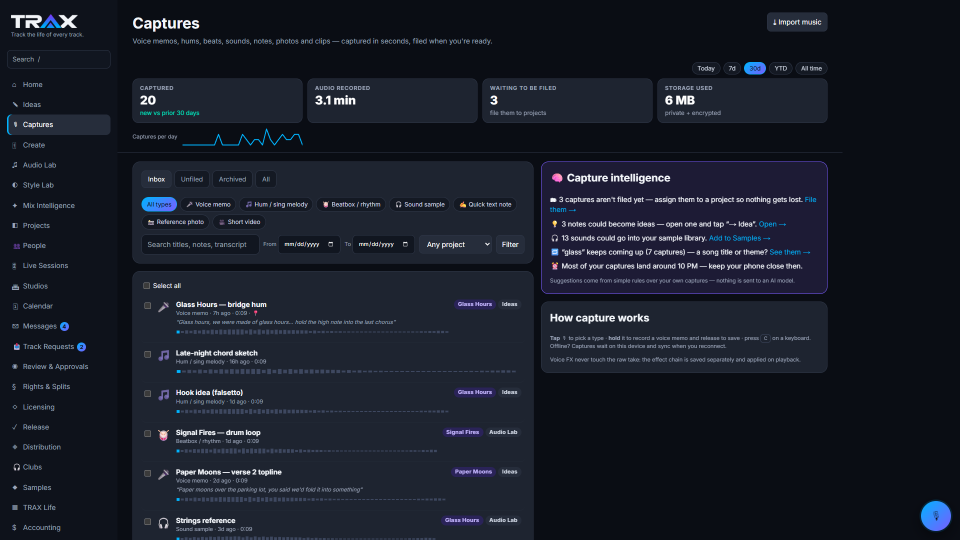Click the microphone icon of Glass Hours bridge hum
960x540 pixels.
pos(163,307)
